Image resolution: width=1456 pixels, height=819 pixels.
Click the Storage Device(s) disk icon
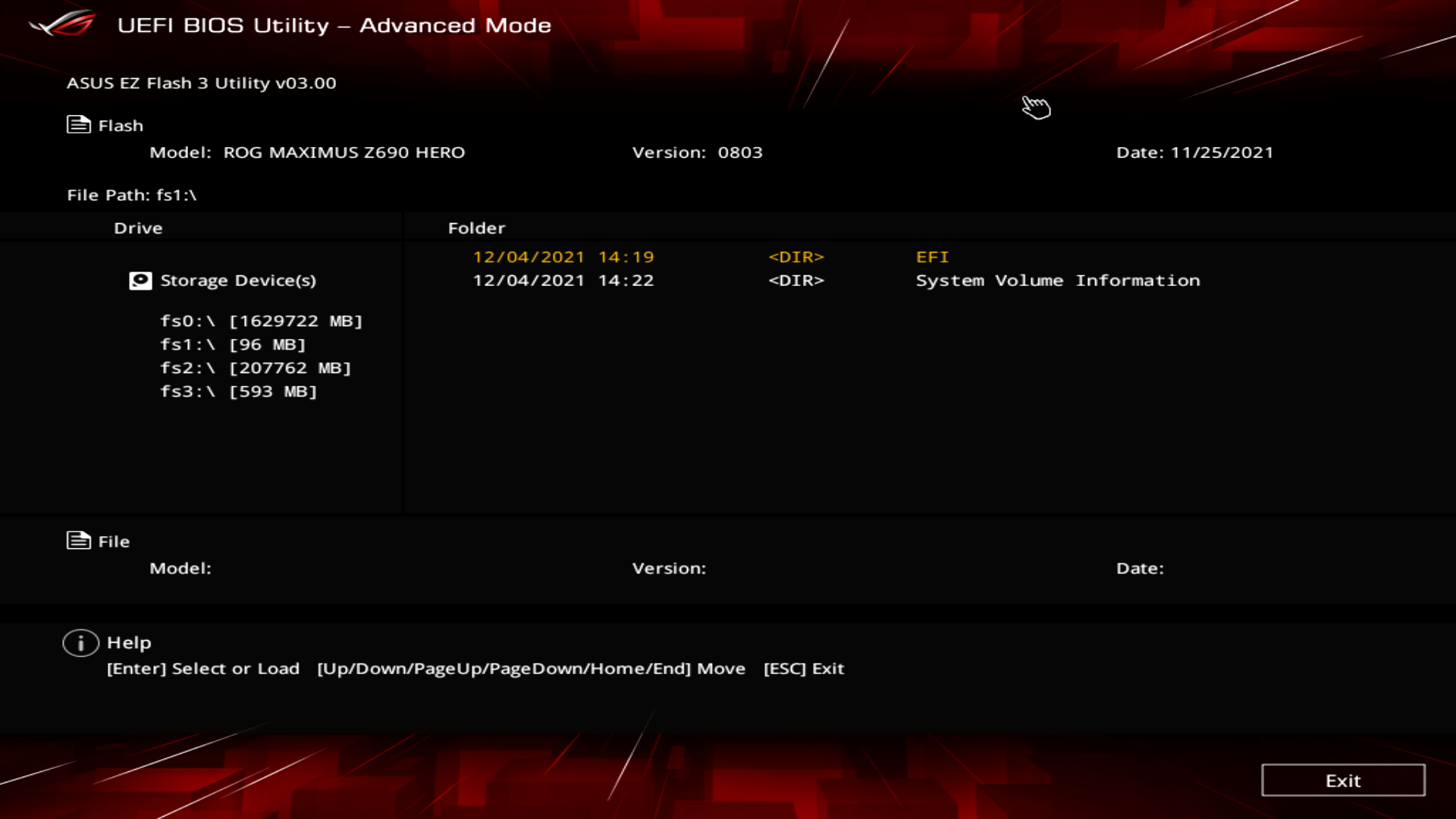(x=140, y=281)
